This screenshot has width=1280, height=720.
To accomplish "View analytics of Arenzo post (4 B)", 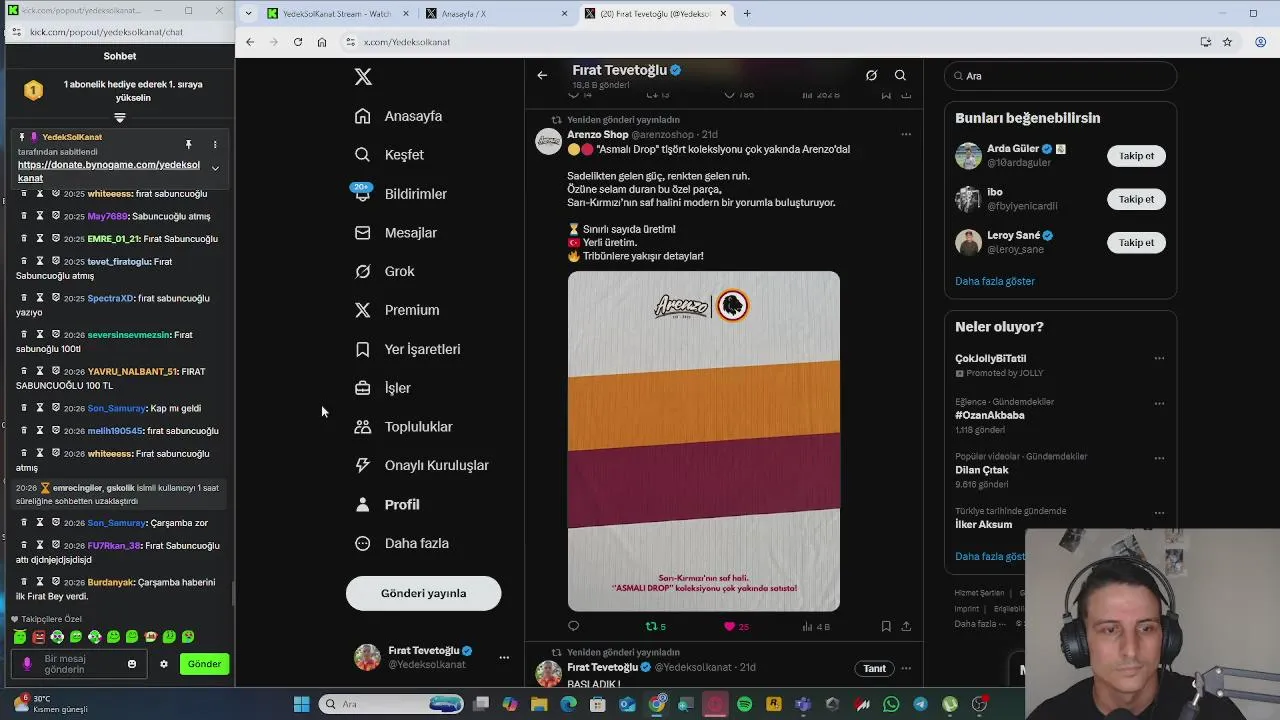I will tap(816, 626).
